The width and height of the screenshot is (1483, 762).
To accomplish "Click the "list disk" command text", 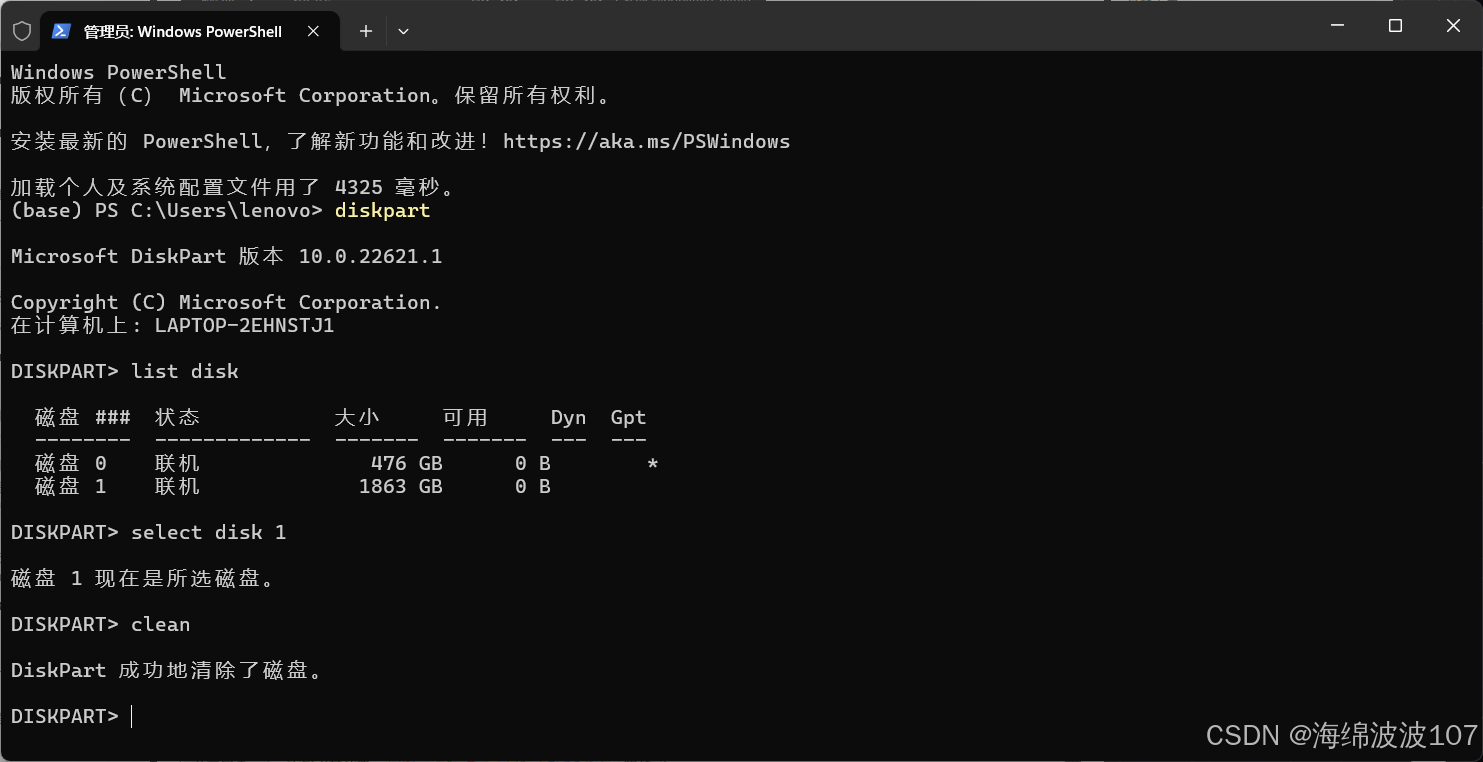I will click(x=185, y=371).
